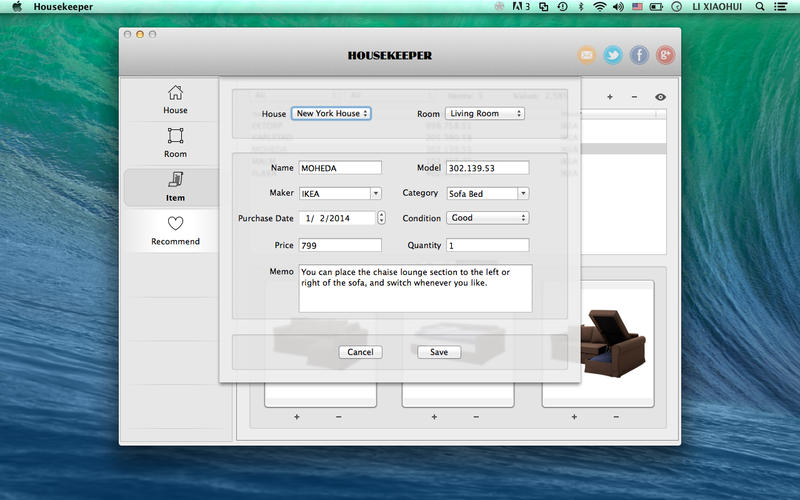Viewport: 800px width, 500px height.
Task: Open Time Machine menu bar icon
Action: (562, 7)
